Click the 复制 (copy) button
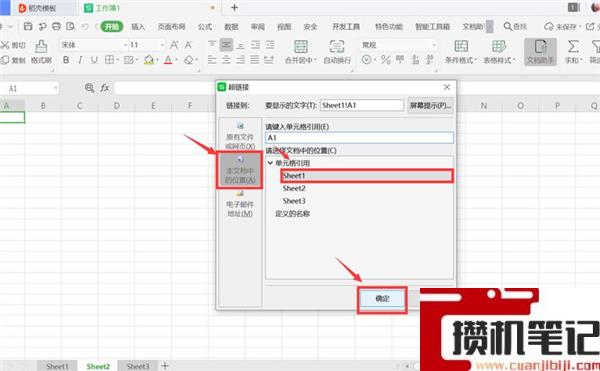The width and height of the screenshot is (600, 371). [x=13, y=60]
